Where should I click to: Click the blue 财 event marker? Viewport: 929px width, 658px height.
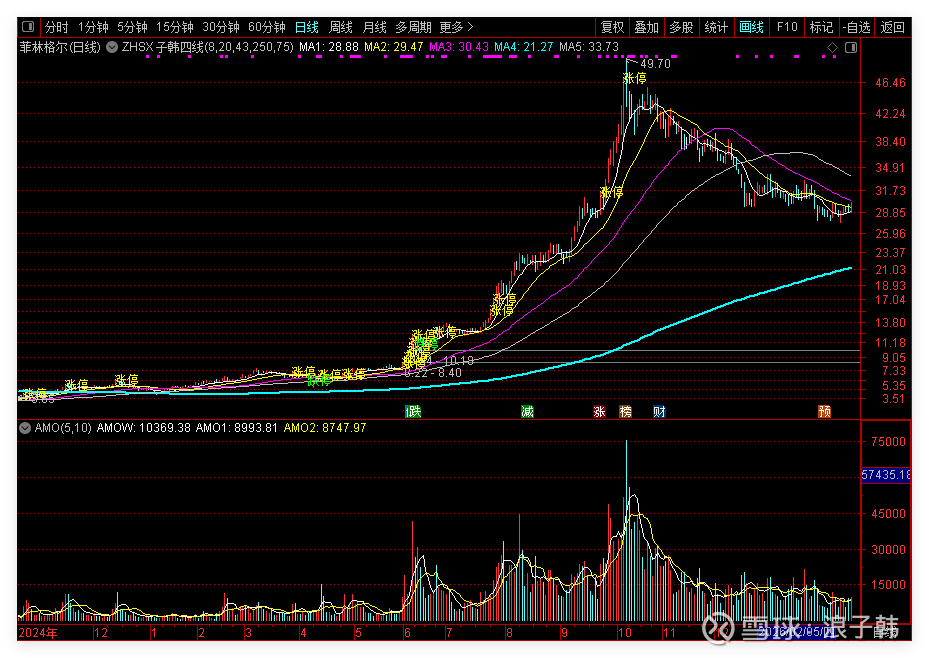click(x=659, y=411)
